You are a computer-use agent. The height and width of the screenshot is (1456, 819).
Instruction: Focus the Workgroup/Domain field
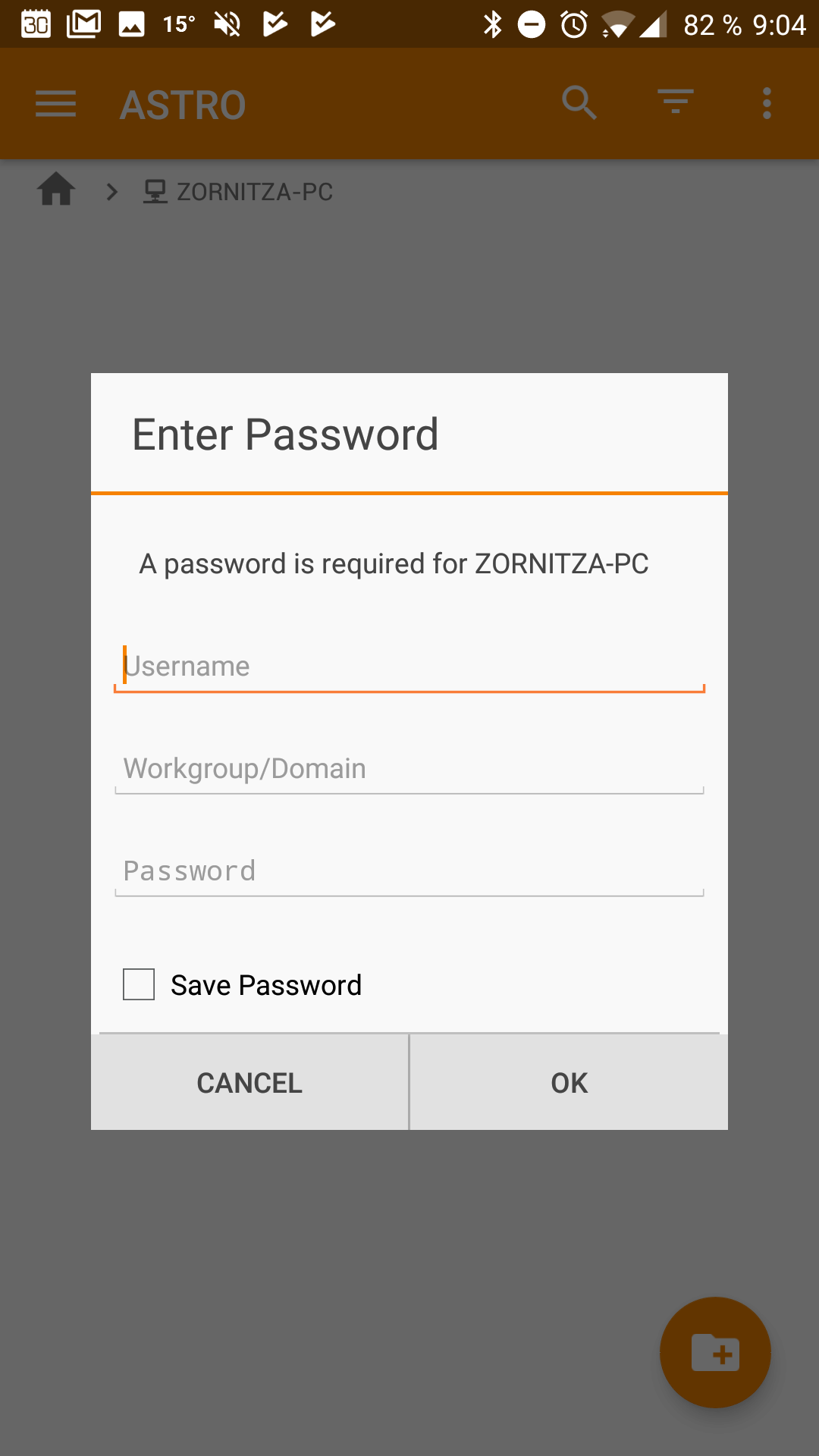pos(409,769)
